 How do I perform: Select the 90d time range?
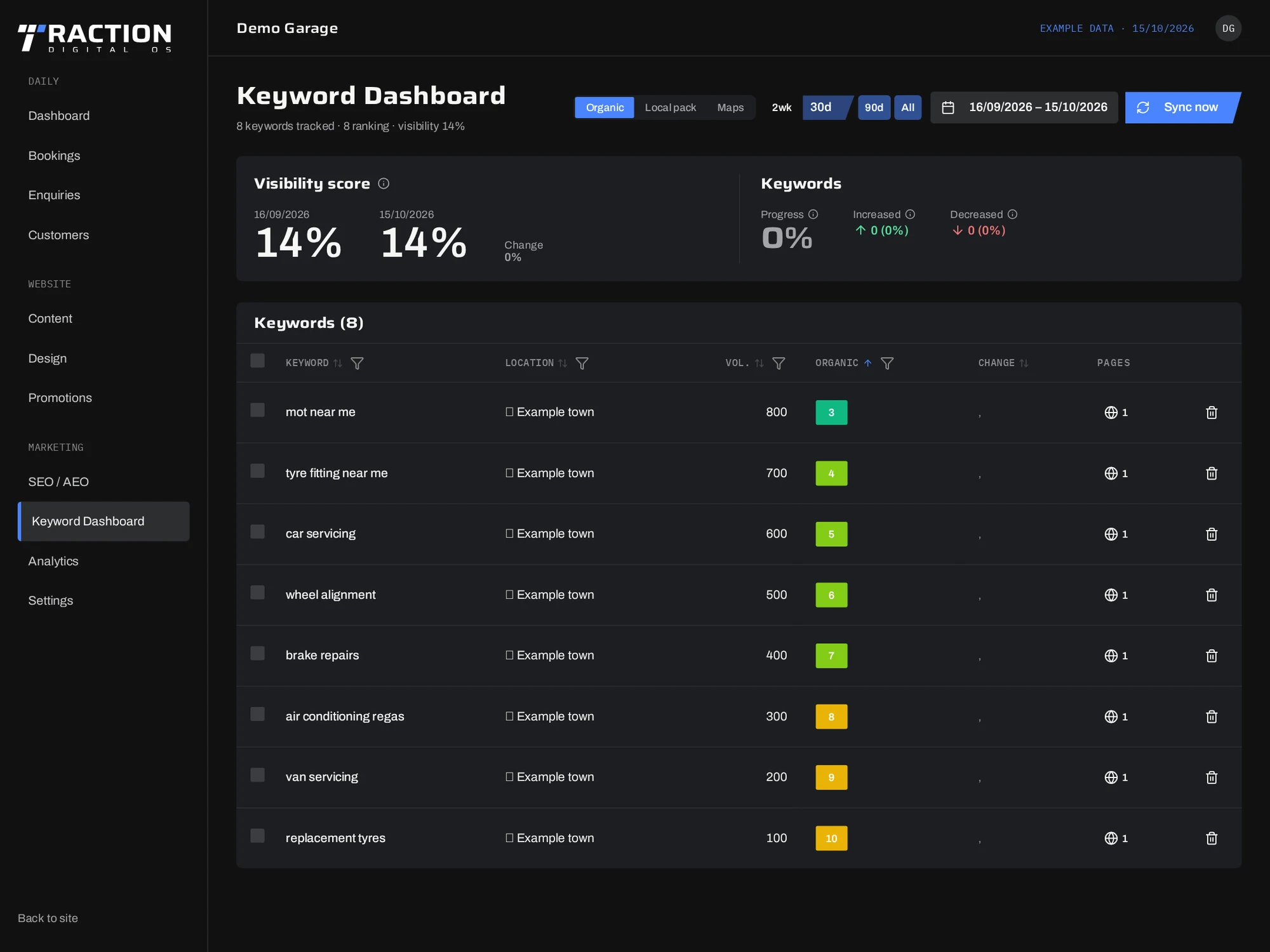[874, 108]
